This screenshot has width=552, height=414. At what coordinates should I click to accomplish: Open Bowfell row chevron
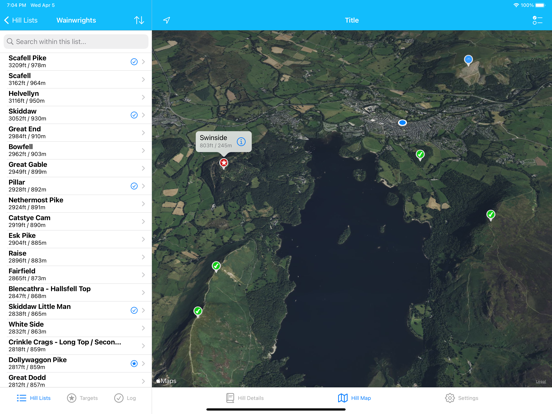tap(143, 150)
